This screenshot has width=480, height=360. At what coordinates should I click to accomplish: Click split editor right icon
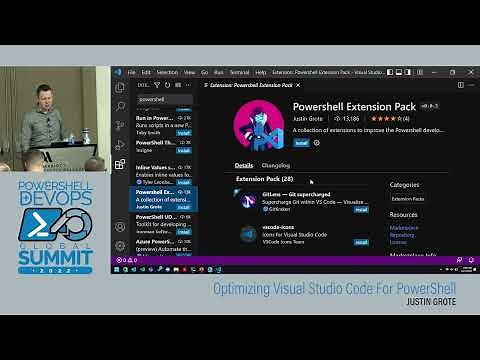[x=461, y=85]
